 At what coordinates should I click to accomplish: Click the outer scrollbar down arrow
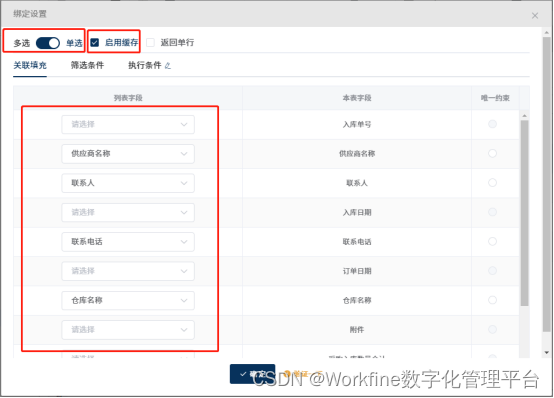pos(547,352)
